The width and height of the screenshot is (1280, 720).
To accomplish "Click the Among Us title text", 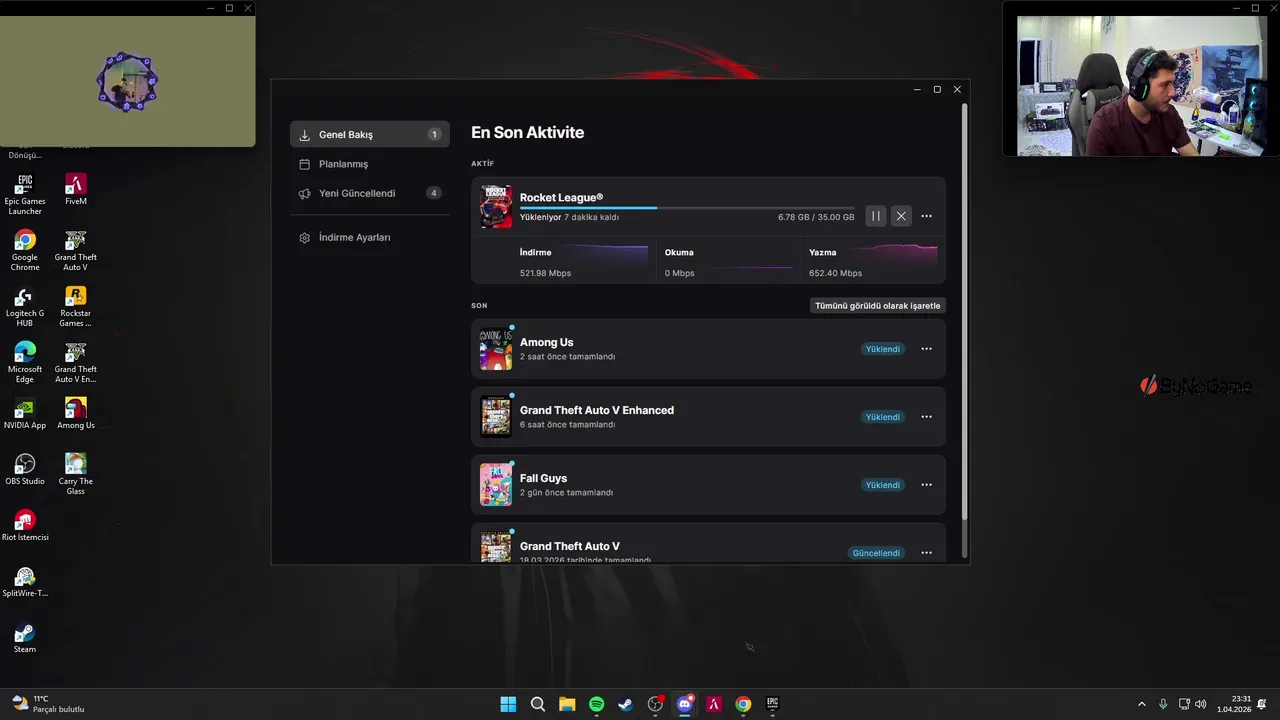I will pyautogui.click(x=546, y=342).
